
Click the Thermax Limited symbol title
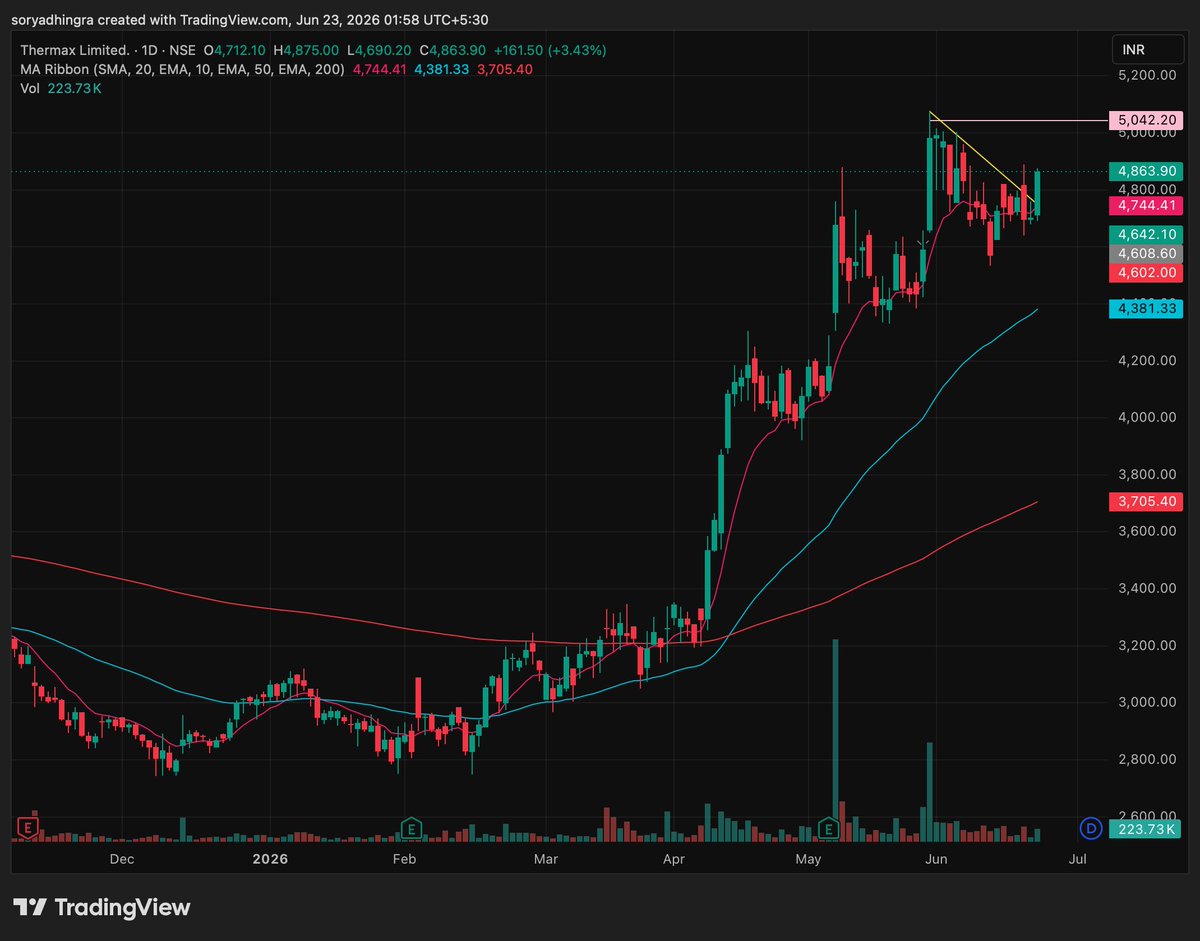[75, 50]
